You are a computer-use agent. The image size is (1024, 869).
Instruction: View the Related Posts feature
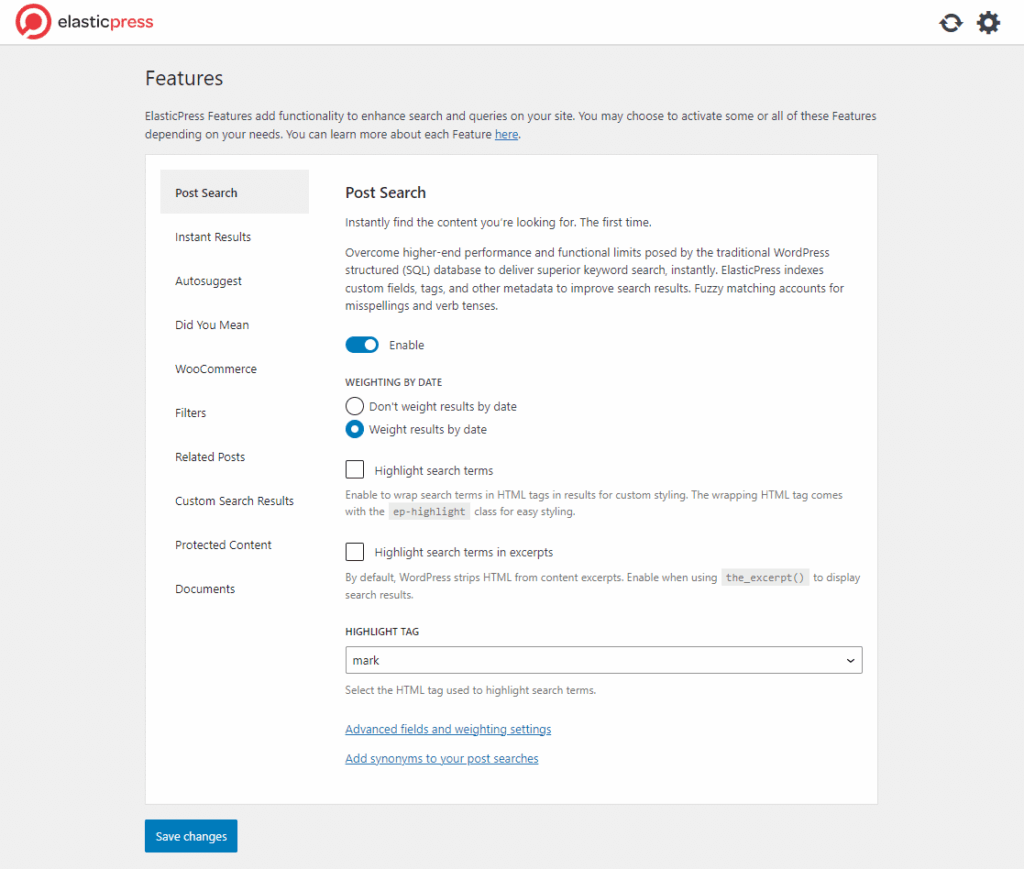click(210, 457)
